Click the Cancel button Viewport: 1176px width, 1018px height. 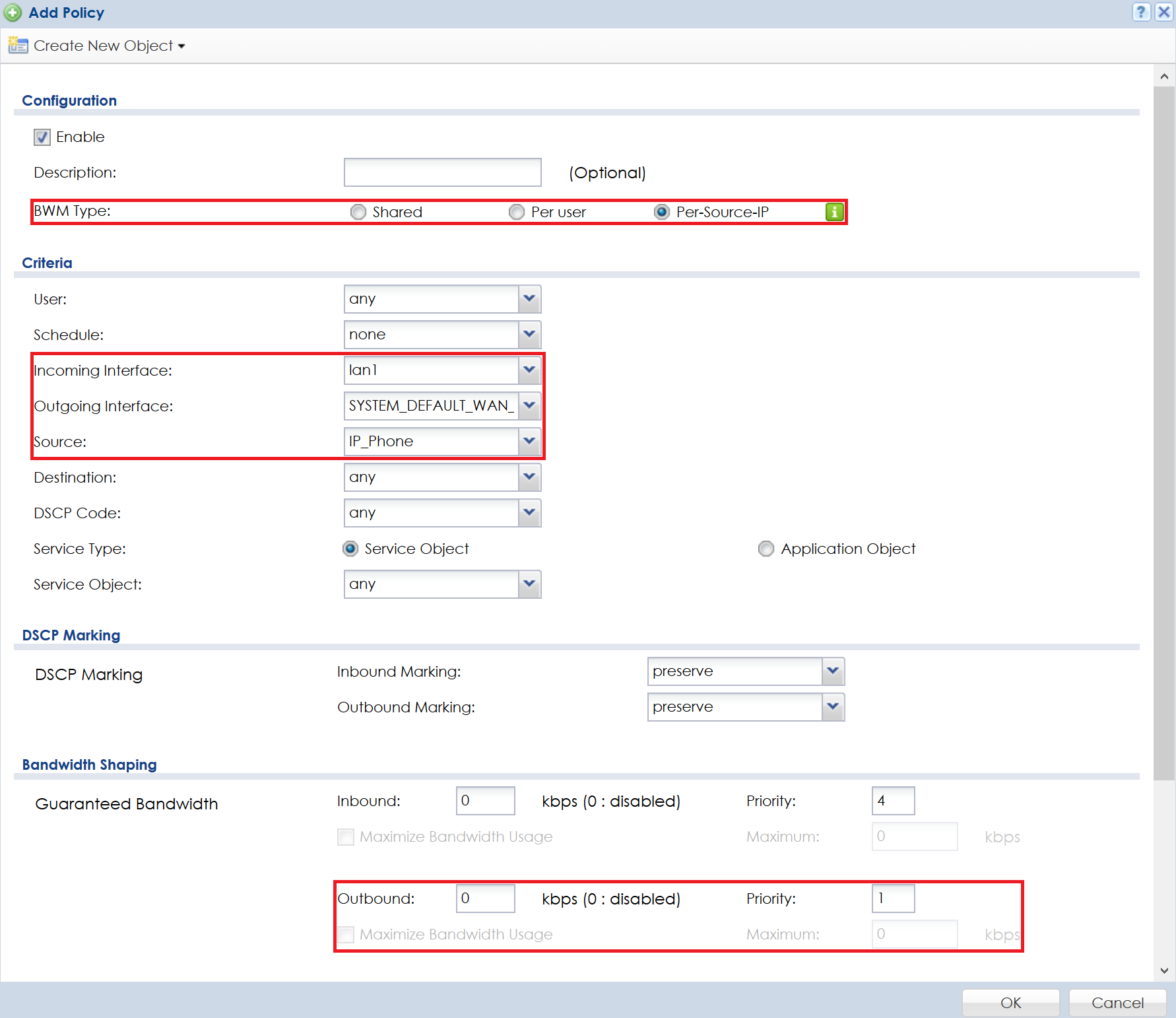click(x=1117, y=1003)
